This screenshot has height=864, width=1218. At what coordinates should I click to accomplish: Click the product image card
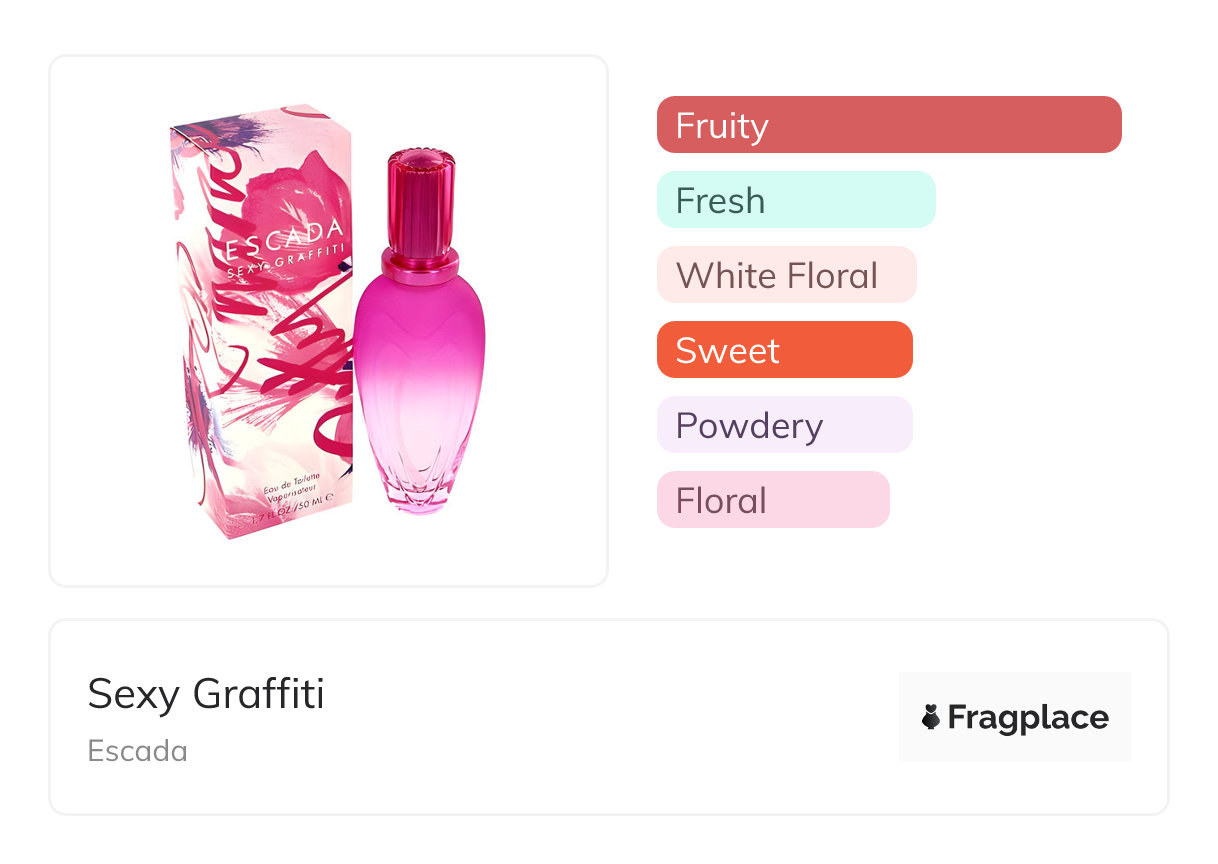[x=329, y=320]
